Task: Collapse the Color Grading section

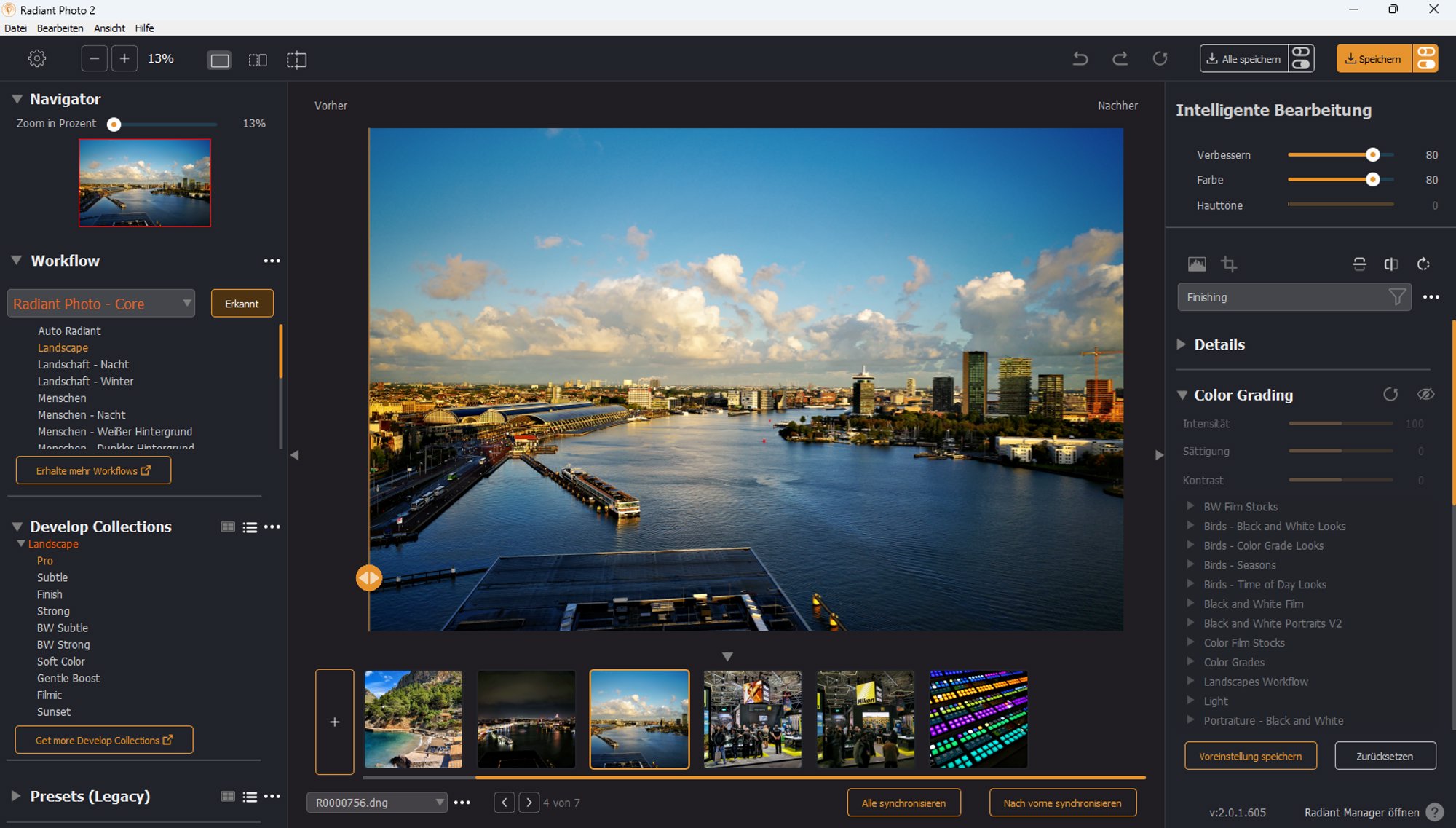Action: (1182, 395)
